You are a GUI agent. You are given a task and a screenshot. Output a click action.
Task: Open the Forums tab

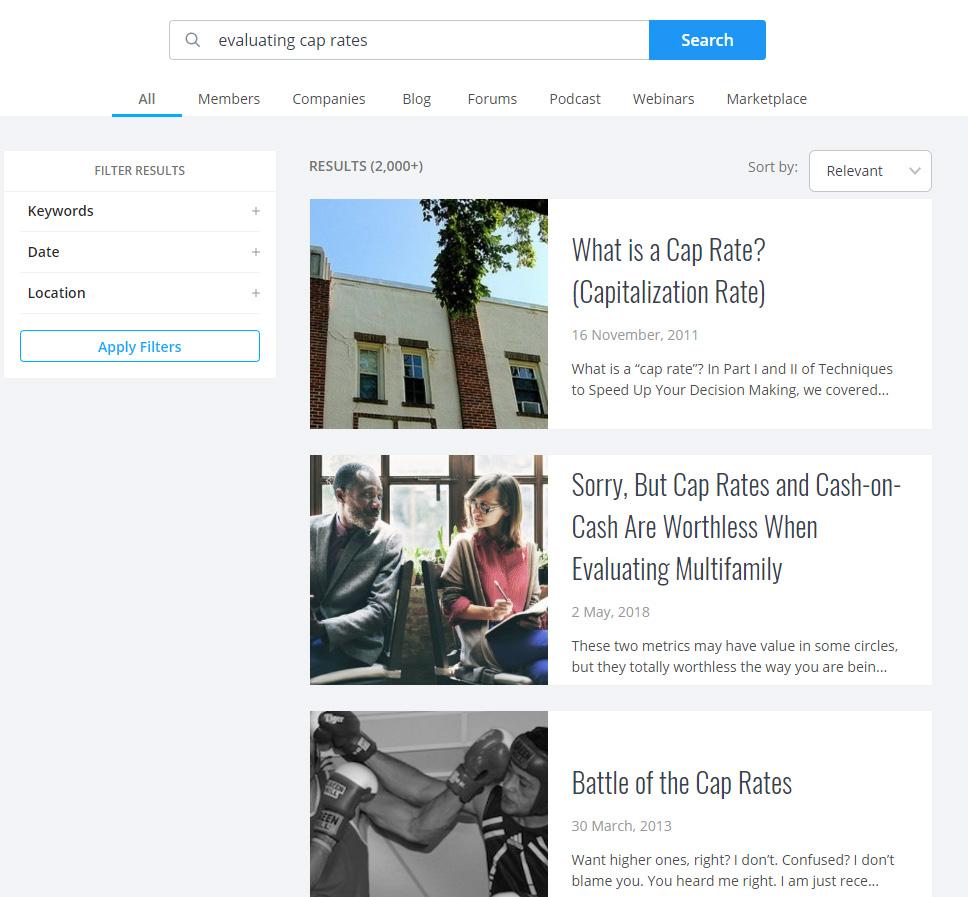tap(492, 99)
